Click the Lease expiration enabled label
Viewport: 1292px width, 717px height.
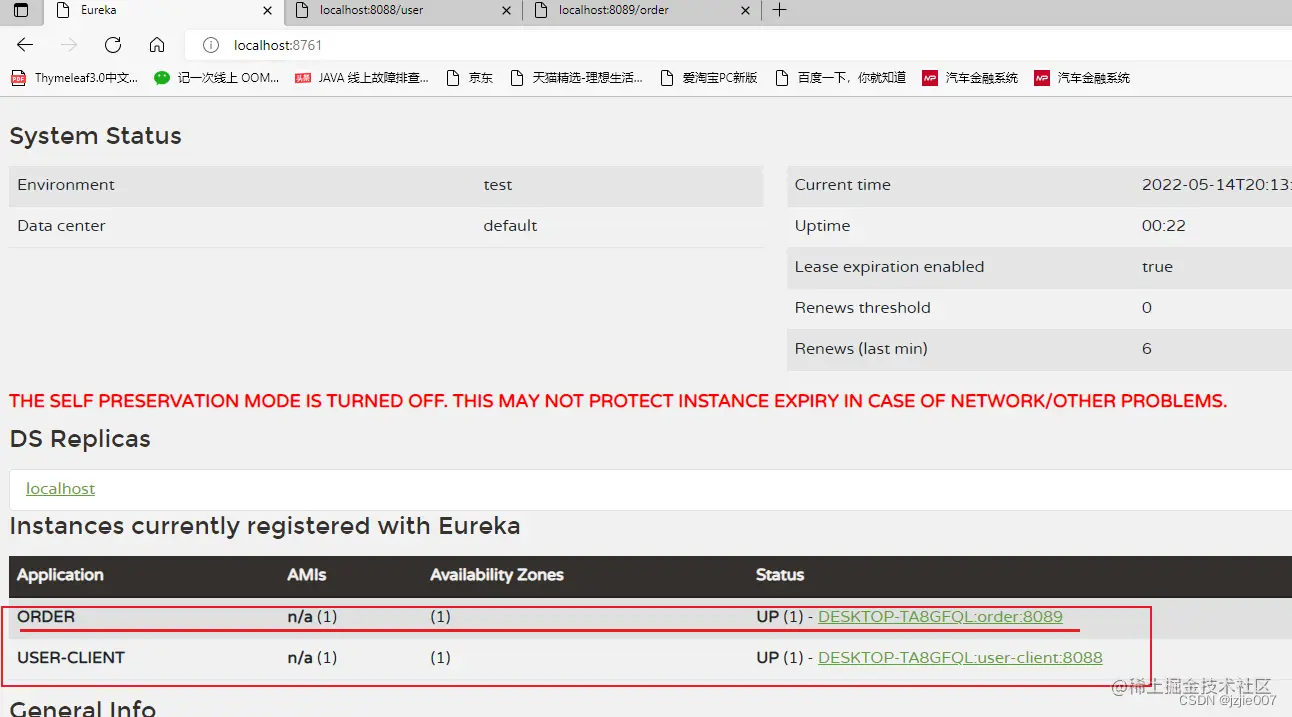tap(890, 267)
